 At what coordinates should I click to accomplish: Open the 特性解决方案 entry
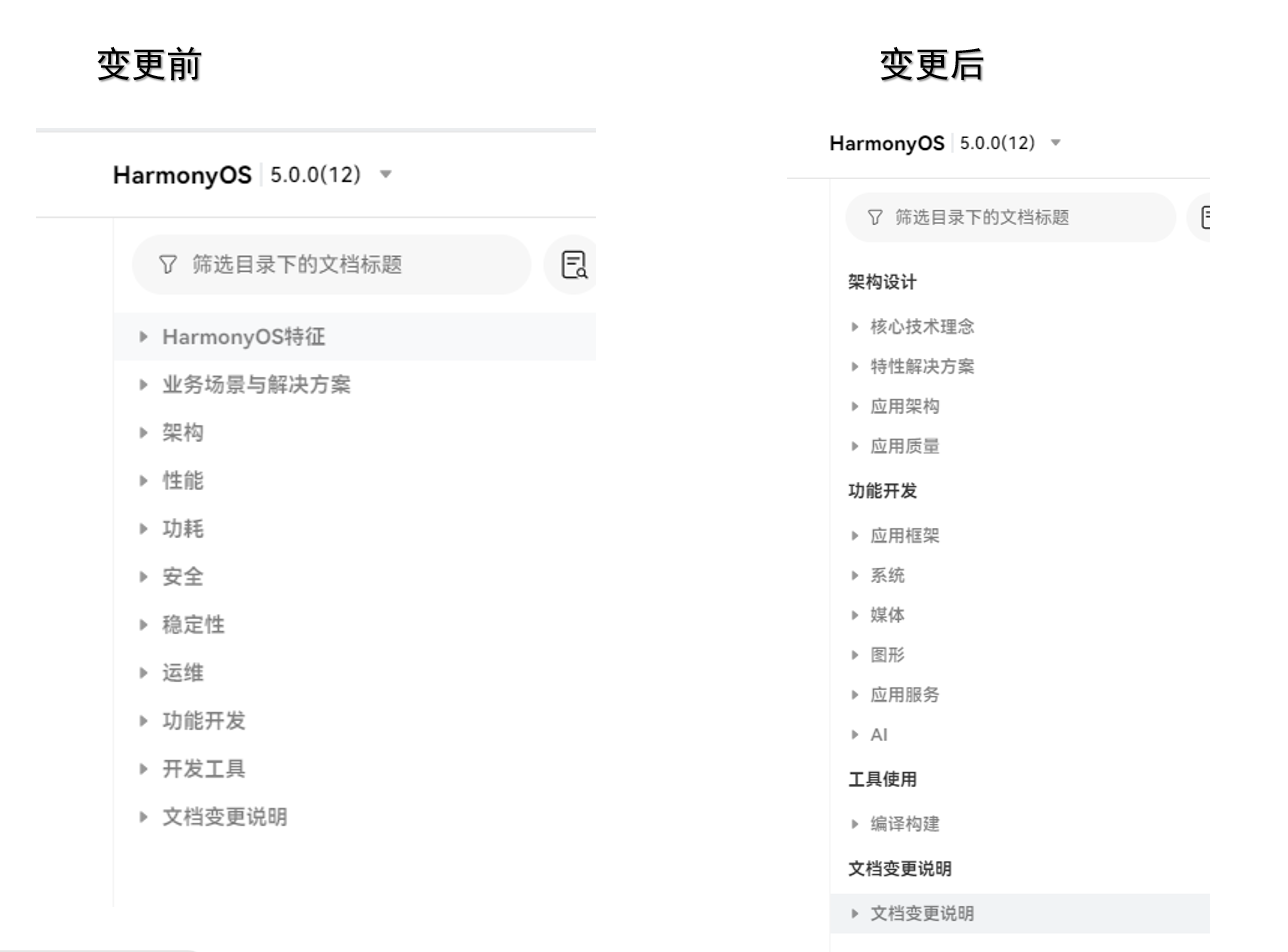point(922,367)
